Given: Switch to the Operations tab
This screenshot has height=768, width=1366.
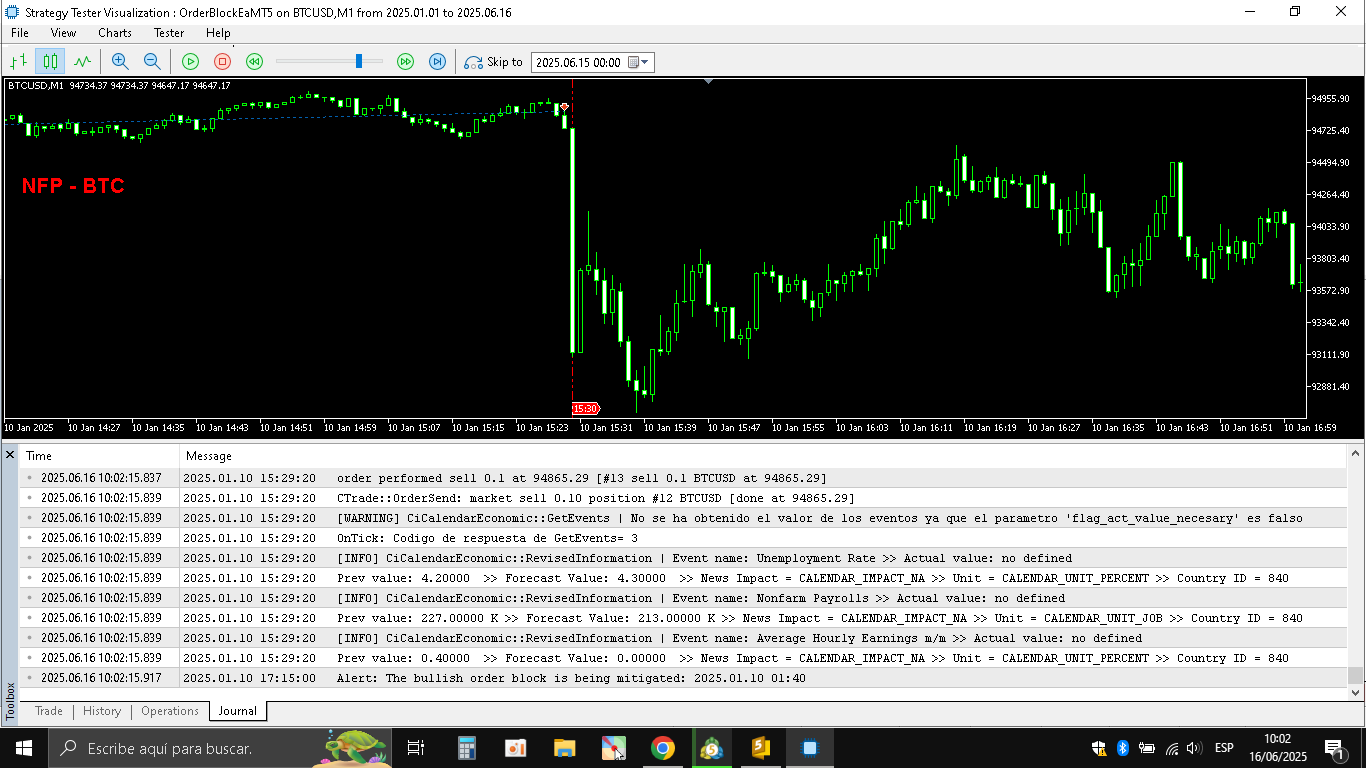Looking at the screenshot, I should 170,711.
